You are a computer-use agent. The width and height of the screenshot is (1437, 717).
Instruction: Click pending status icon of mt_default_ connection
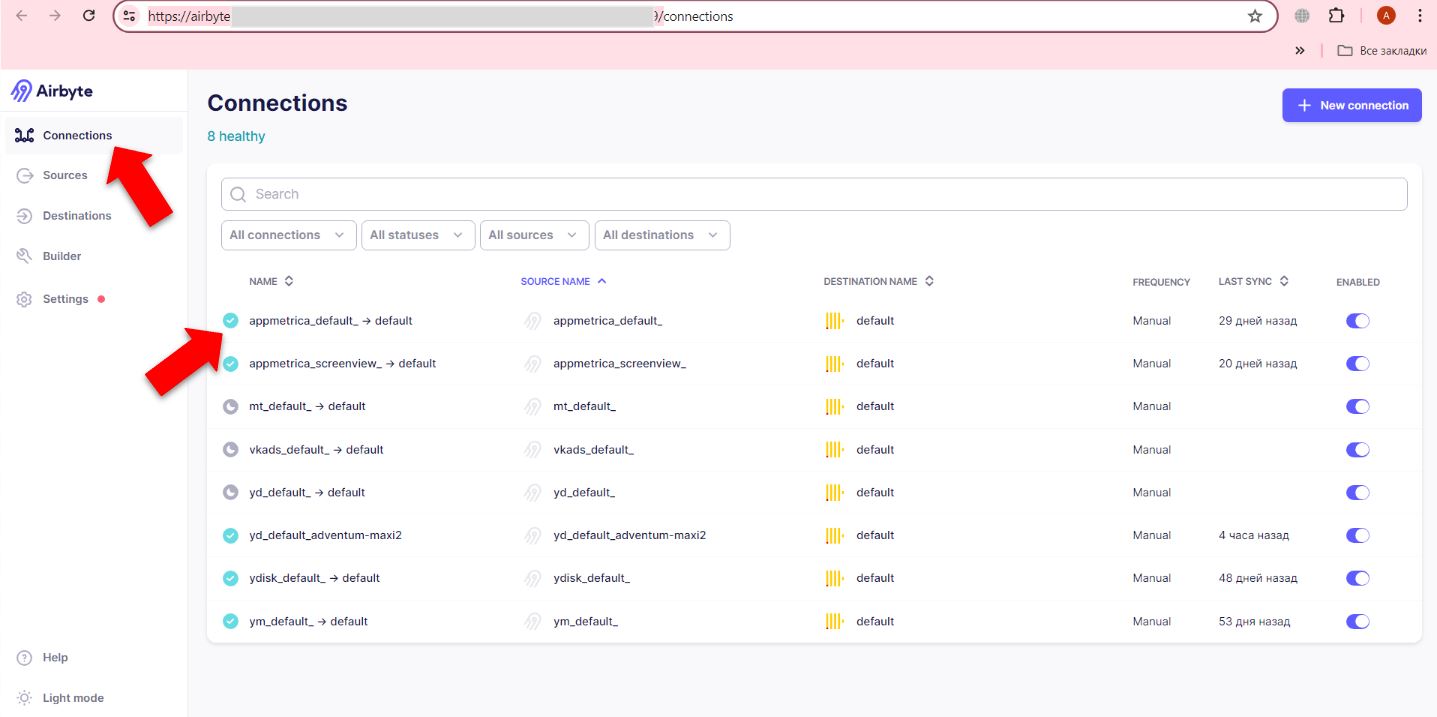(x=230, y=407)
